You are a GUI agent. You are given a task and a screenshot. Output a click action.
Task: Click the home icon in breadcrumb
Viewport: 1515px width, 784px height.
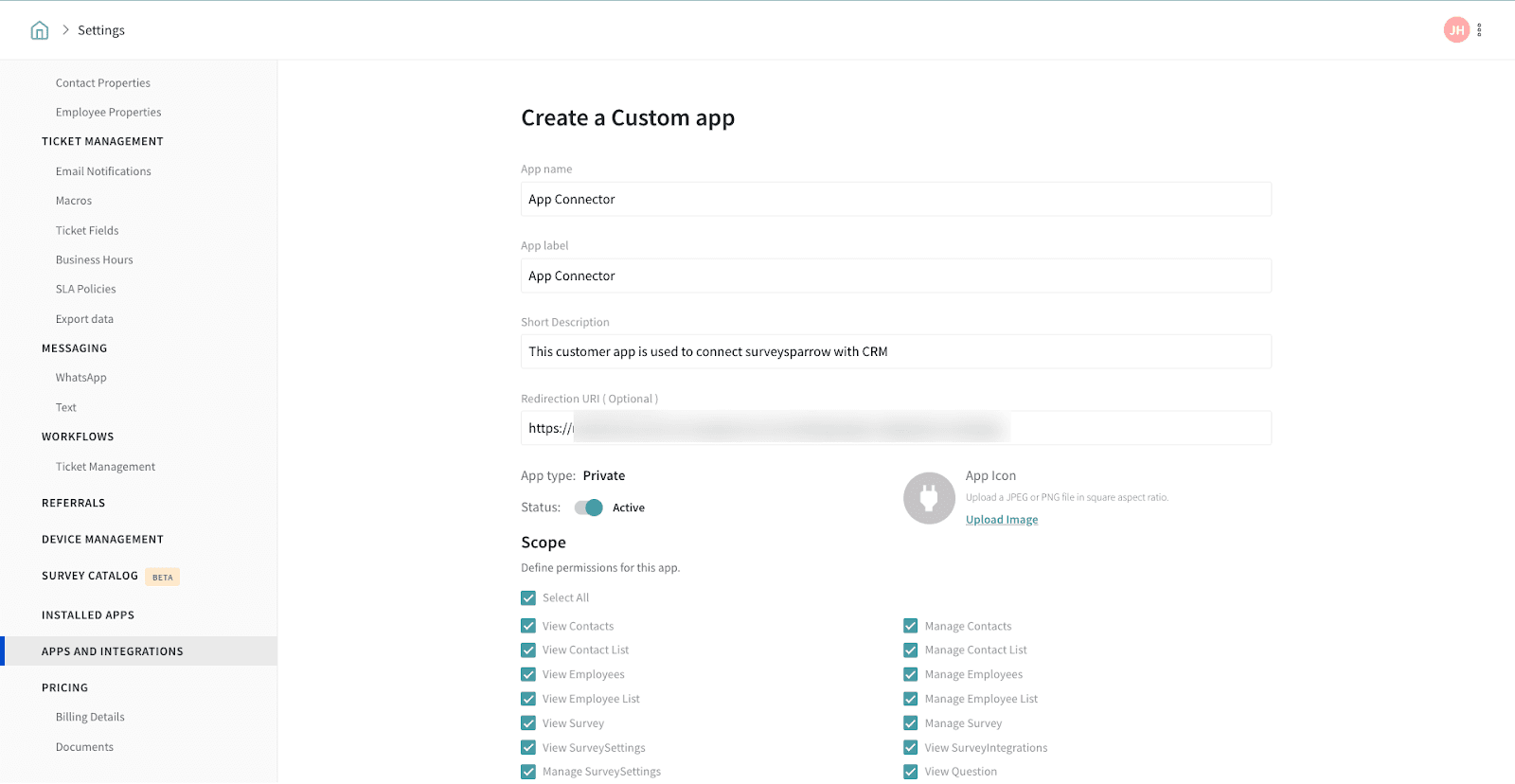40,30
